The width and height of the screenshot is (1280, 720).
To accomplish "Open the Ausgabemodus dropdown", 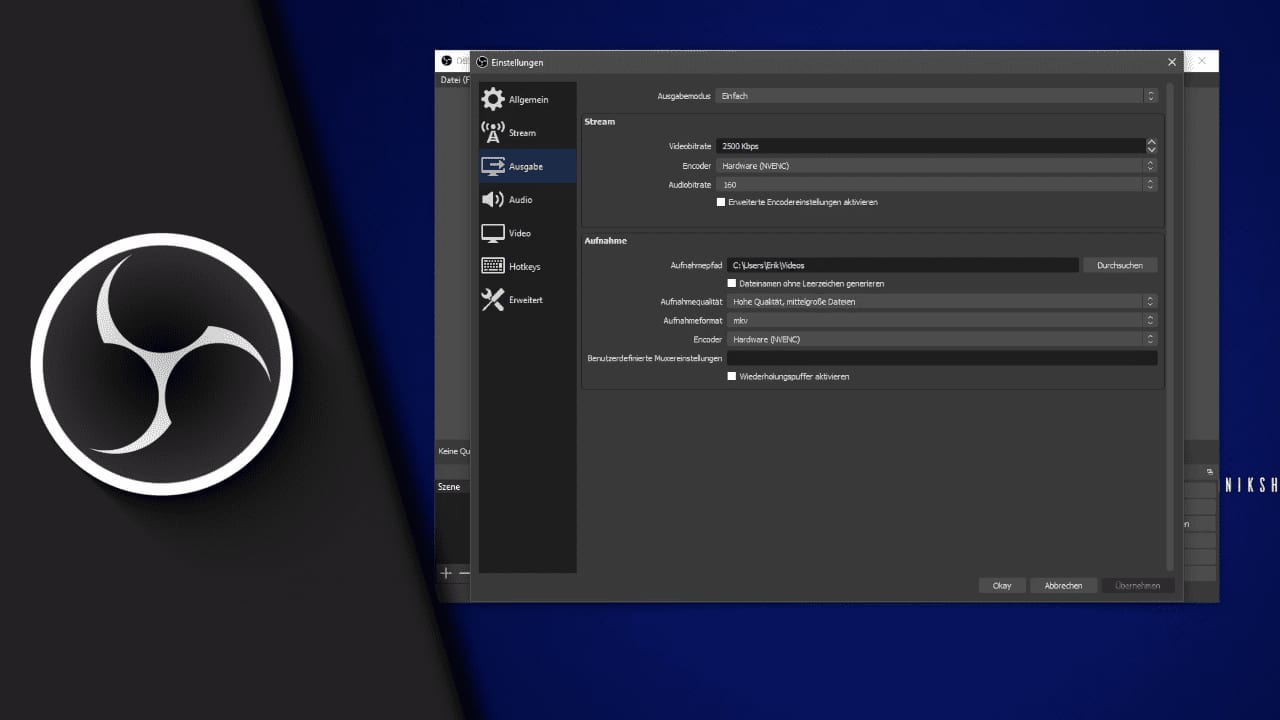I will pyautogui.click(x=937, y=96).
